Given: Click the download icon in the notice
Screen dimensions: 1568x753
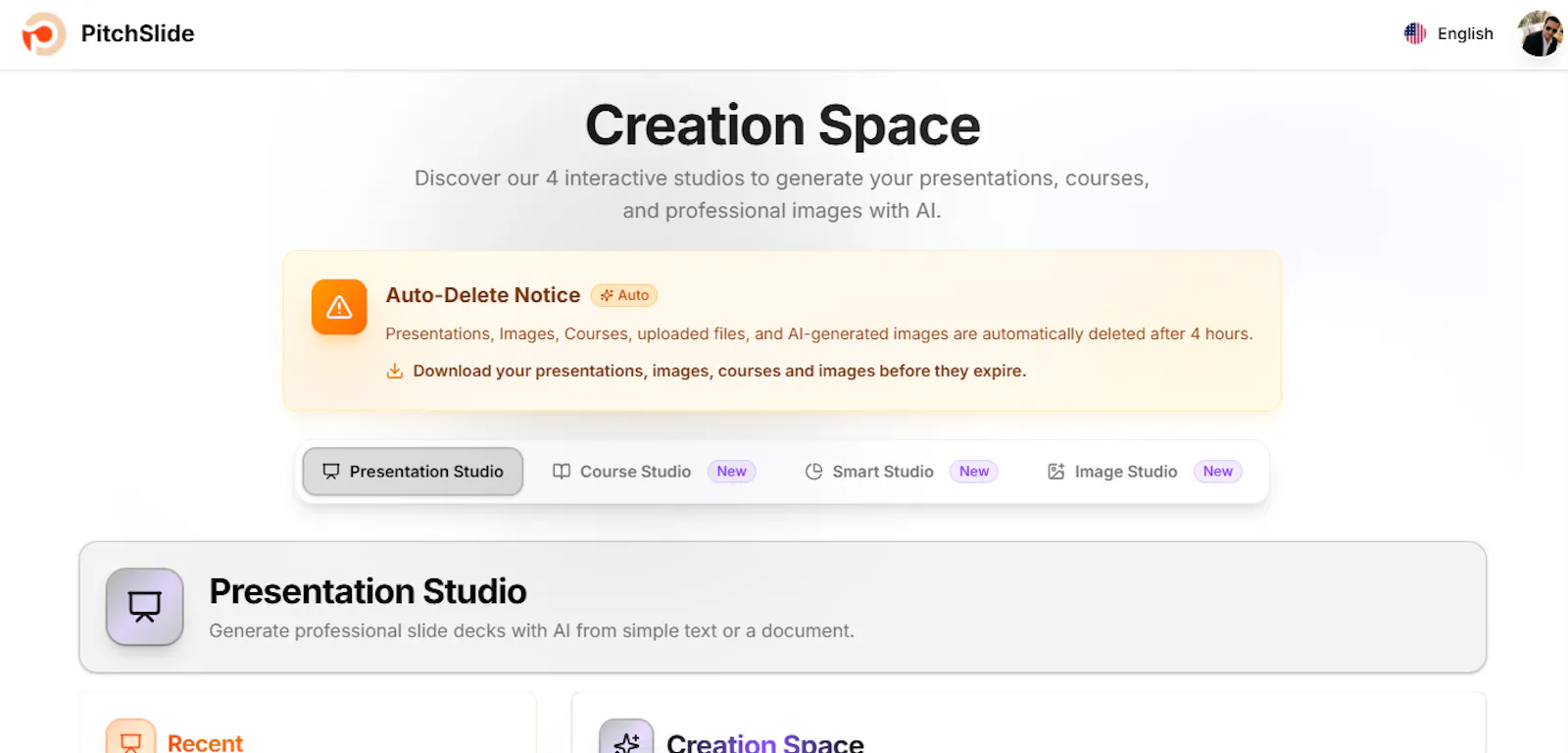Looking at the screenshot, I should (395, 371).
